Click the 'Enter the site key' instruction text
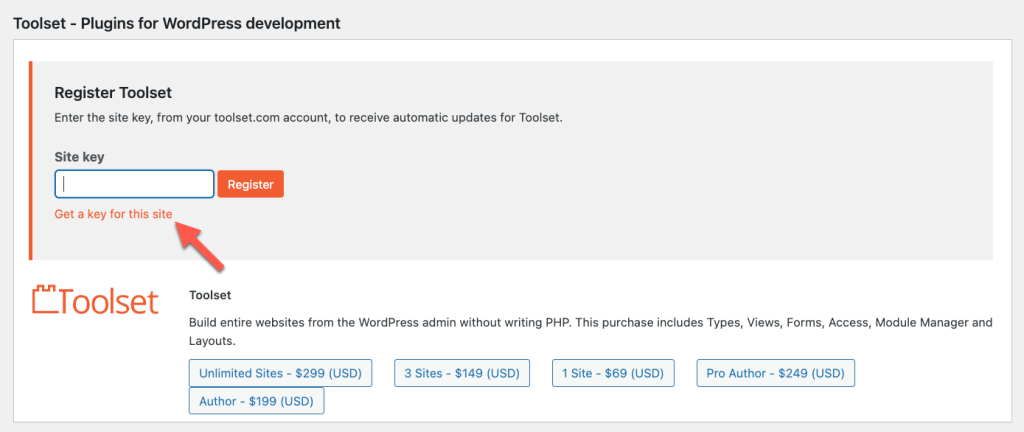 click(x=308, y=119)
